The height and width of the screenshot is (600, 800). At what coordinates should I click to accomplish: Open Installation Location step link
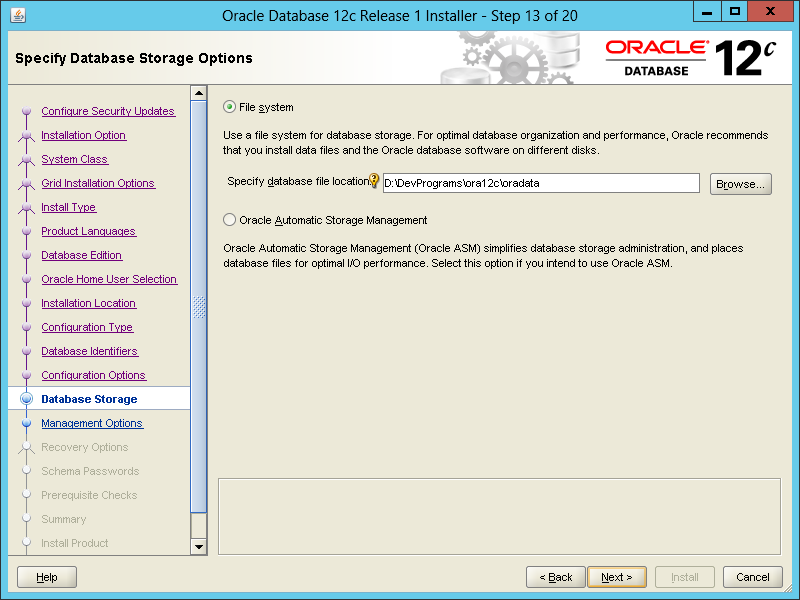88,303
